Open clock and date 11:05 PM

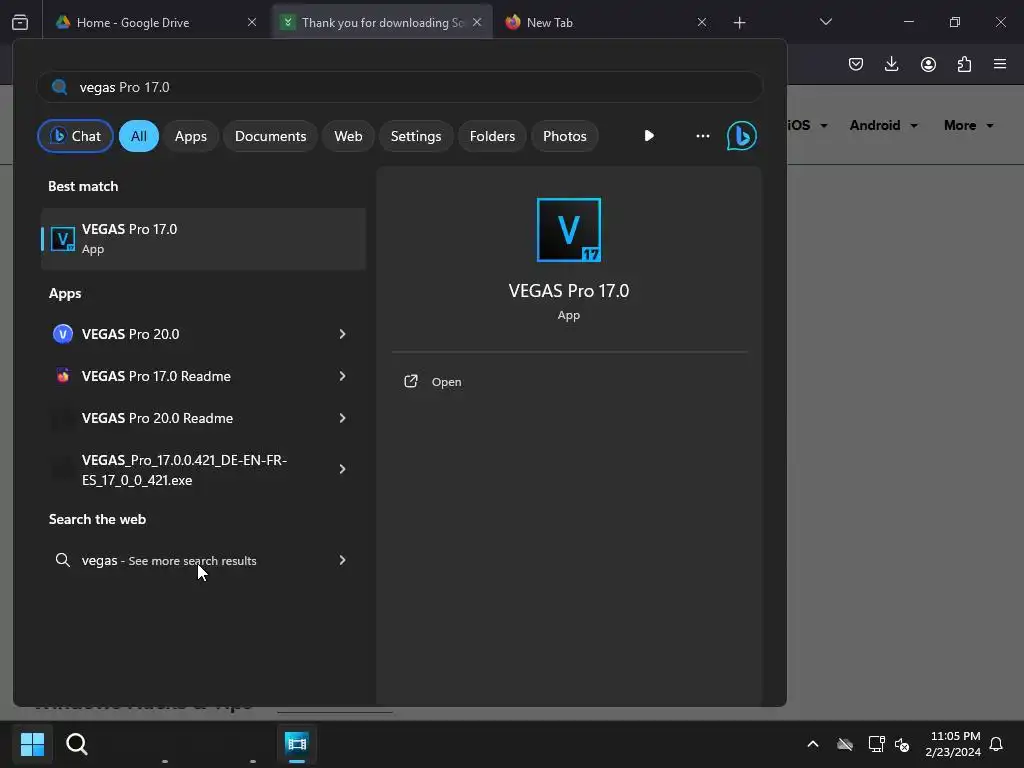pyautogui.click(x=953, y=744)
